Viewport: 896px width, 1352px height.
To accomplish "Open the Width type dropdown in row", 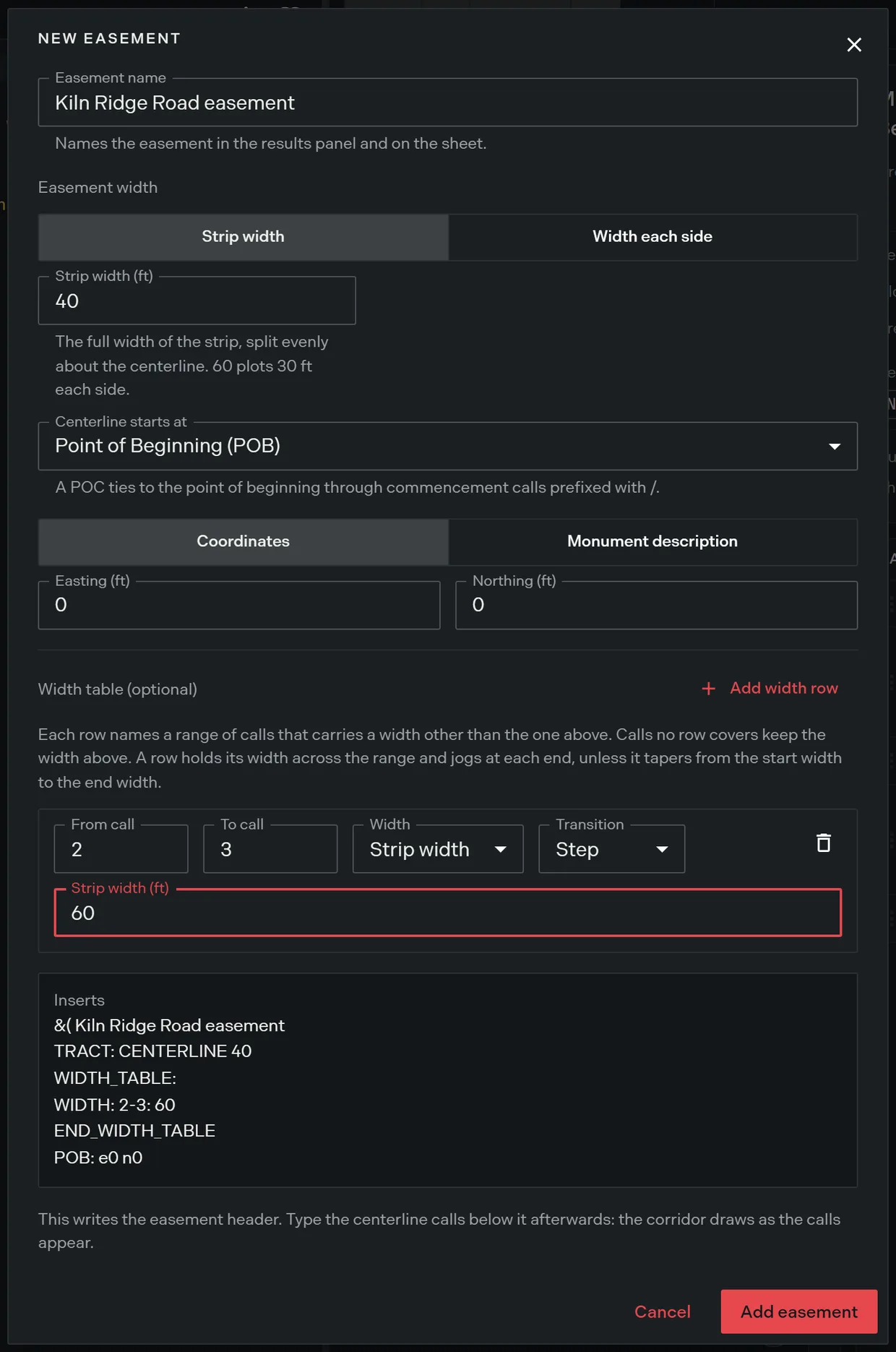I will [x=438, y=849].
